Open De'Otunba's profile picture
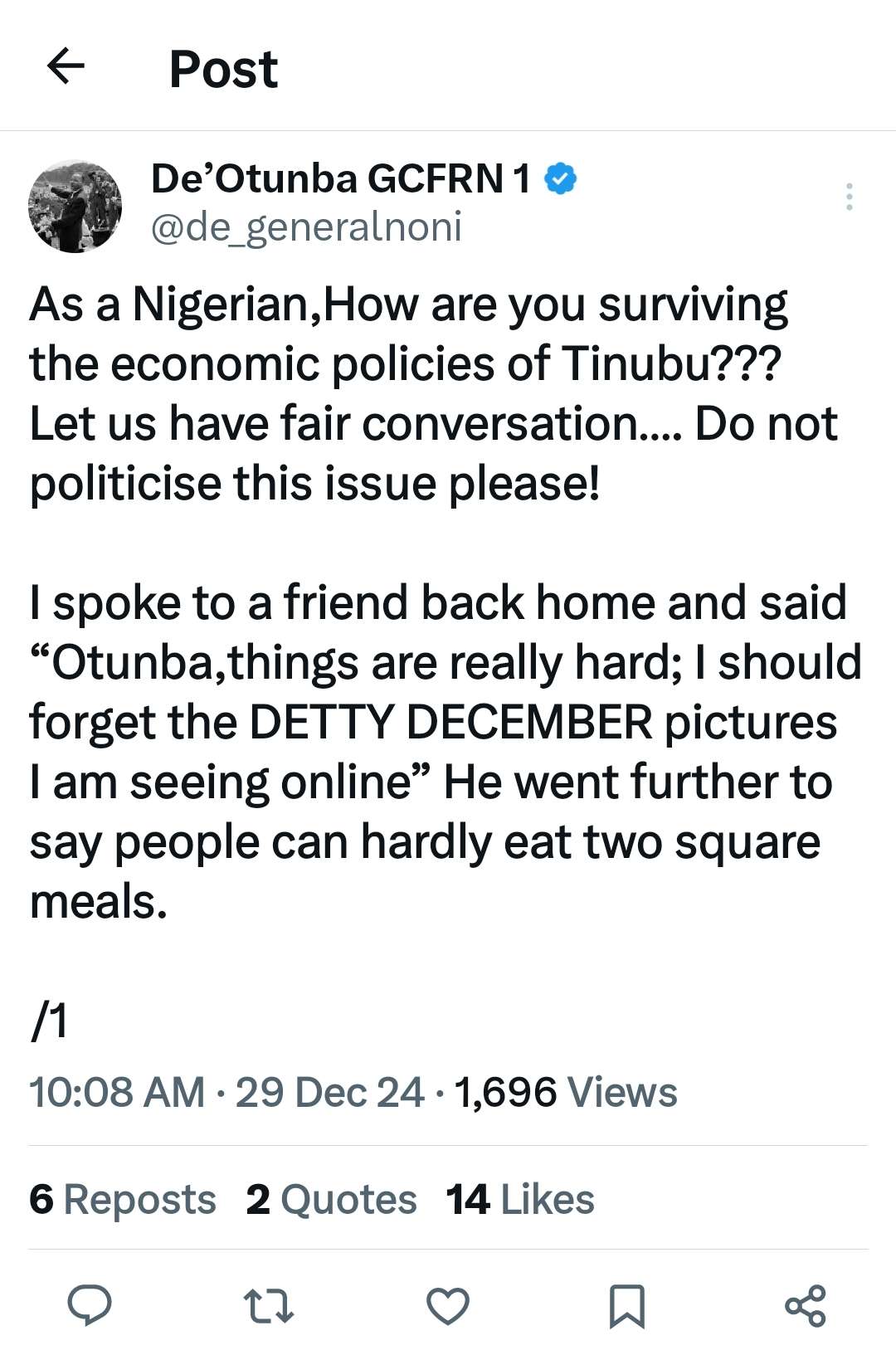Viewport: 896px width, 1345px height. (75, 206)
